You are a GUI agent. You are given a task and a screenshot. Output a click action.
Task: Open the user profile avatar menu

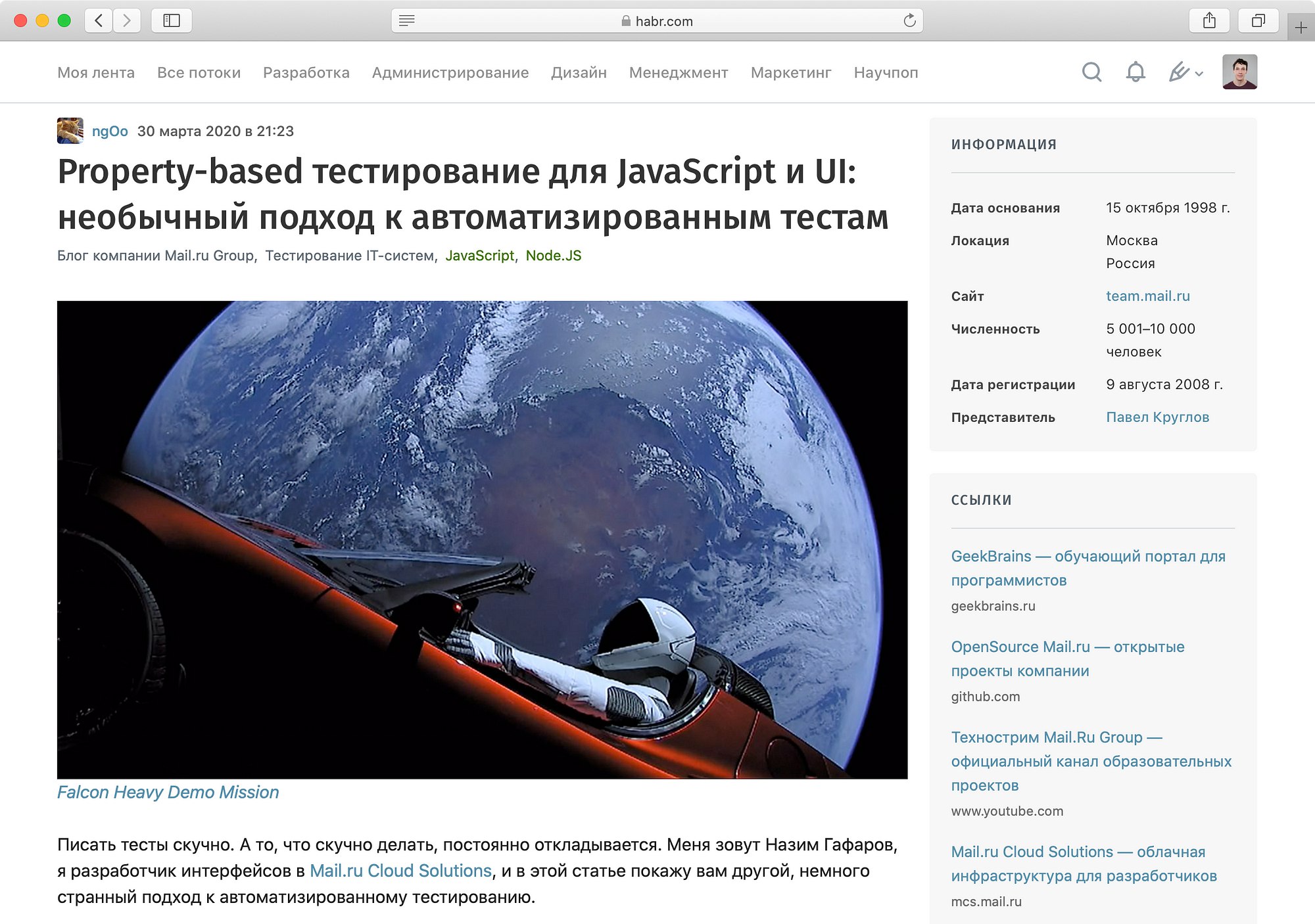[x=1239, y=72]
